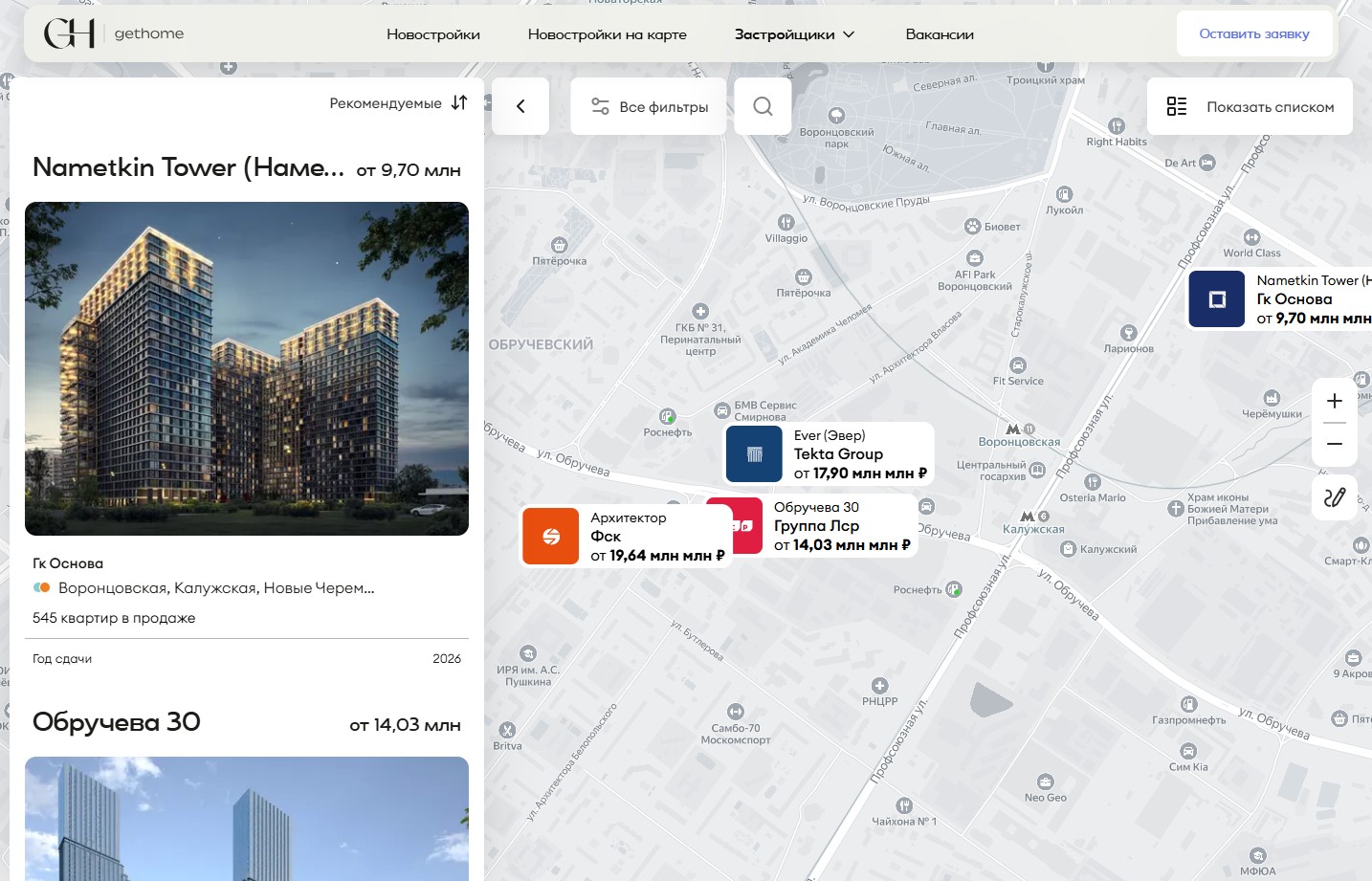The width and height of the screenshot is (1372, 881).
Task: Expand the Застройщики dropdown
Action: coord(794,34)
